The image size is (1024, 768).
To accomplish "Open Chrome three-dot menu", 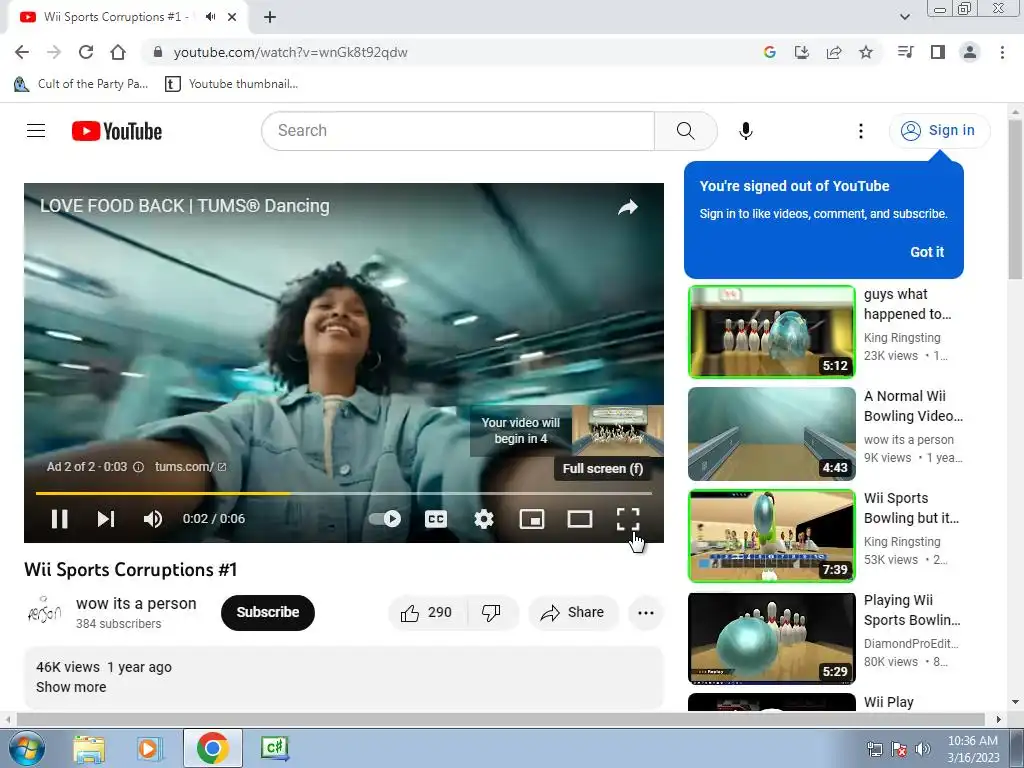I will pyautogui.click(x=1002, y=52).
